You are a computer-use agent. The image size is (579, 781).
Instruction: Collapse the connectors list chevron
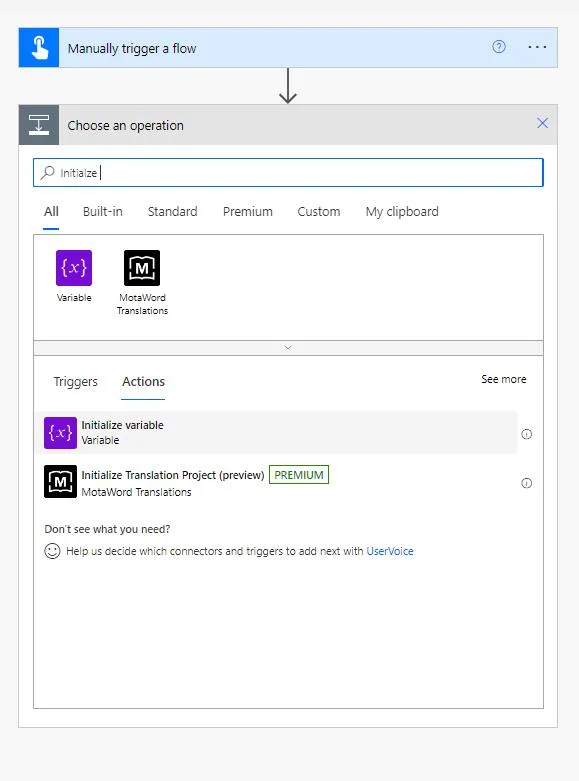click(288, 348)
